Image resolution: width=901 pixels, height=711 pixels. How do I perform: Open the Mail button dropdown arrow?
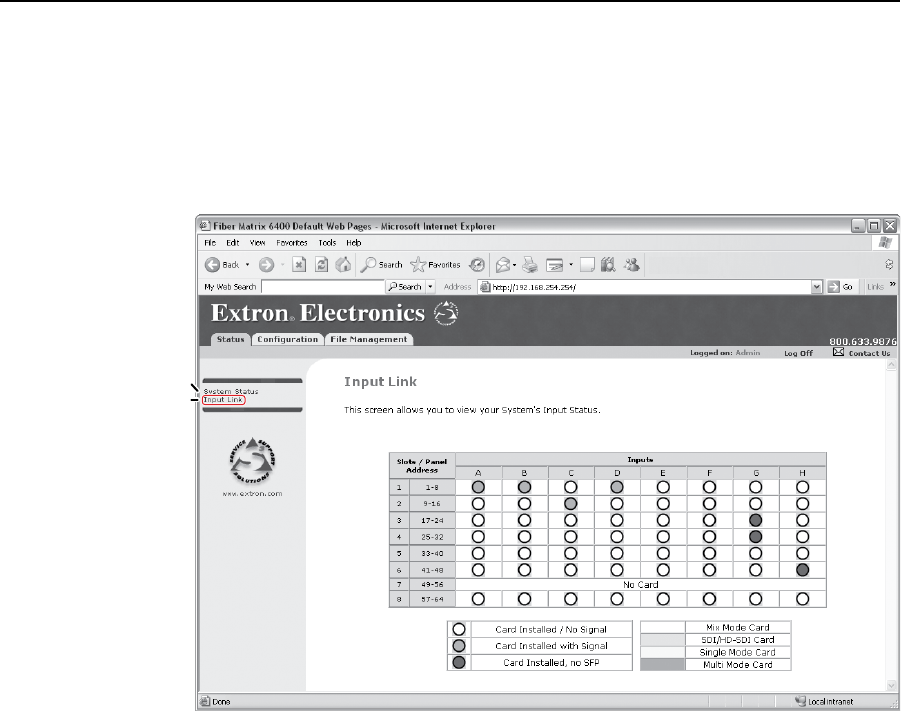(x=514, y=265)
